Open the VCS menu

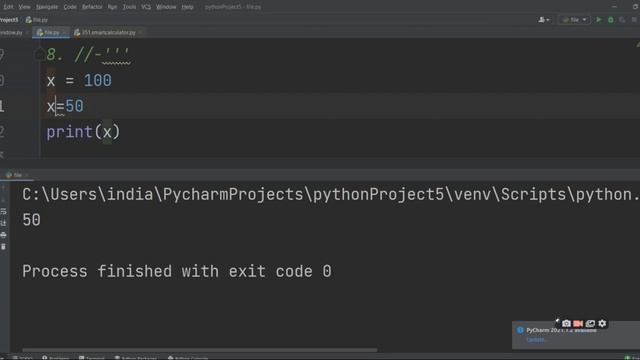[146, 7]
